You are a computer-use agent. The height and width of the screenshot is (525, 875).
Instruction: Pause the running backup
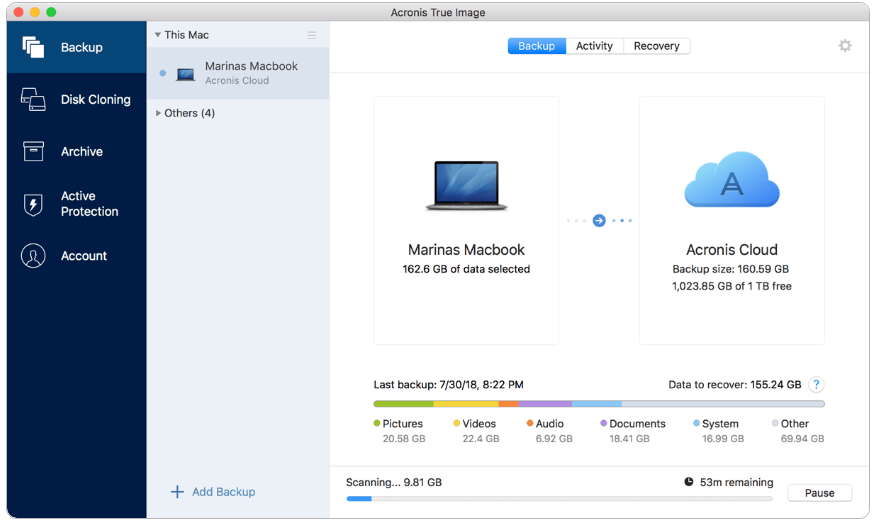[819, 493]
